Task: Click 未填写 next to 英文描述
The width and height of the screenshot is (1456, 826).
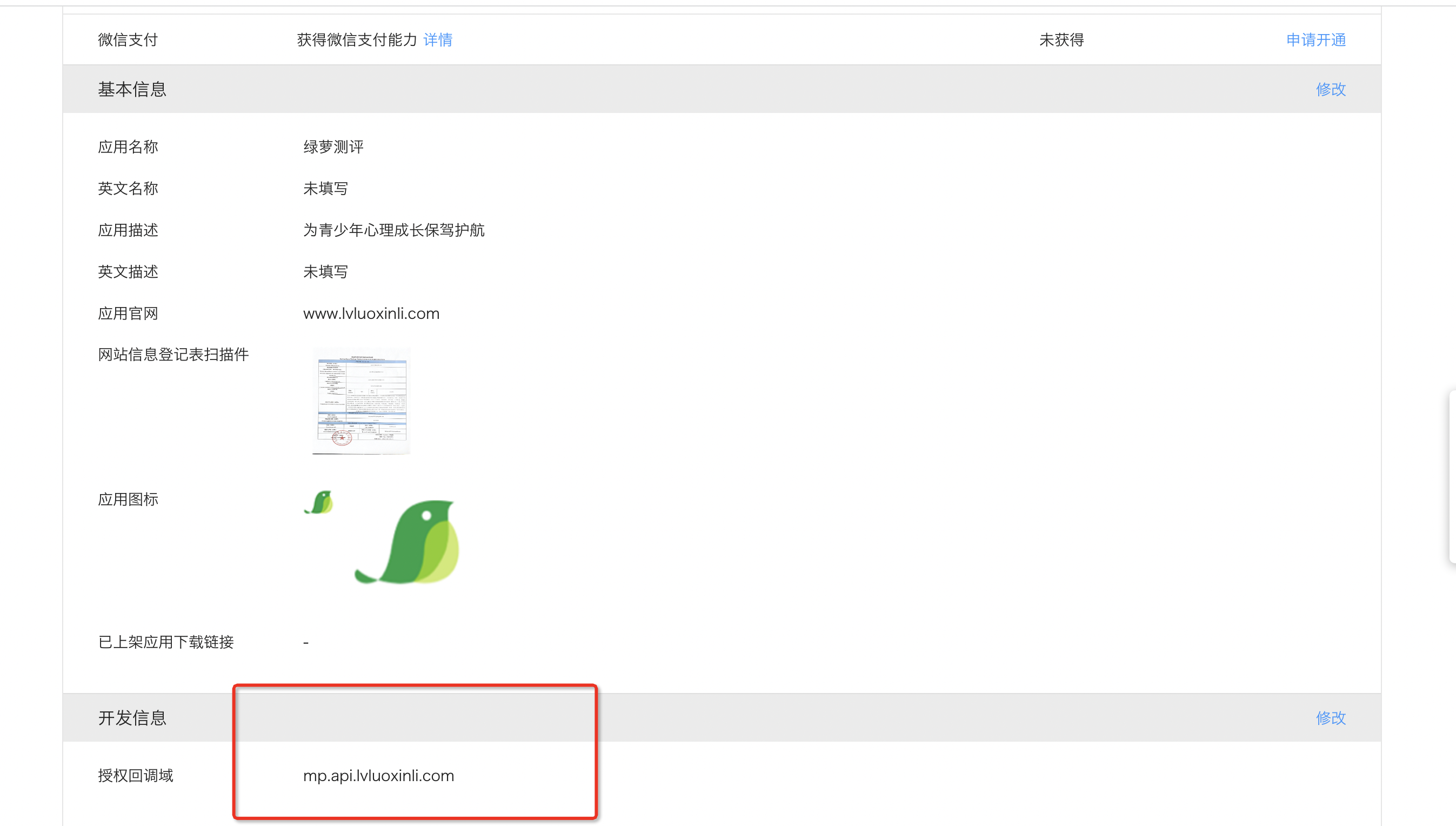Action: [x=325, y=272]
